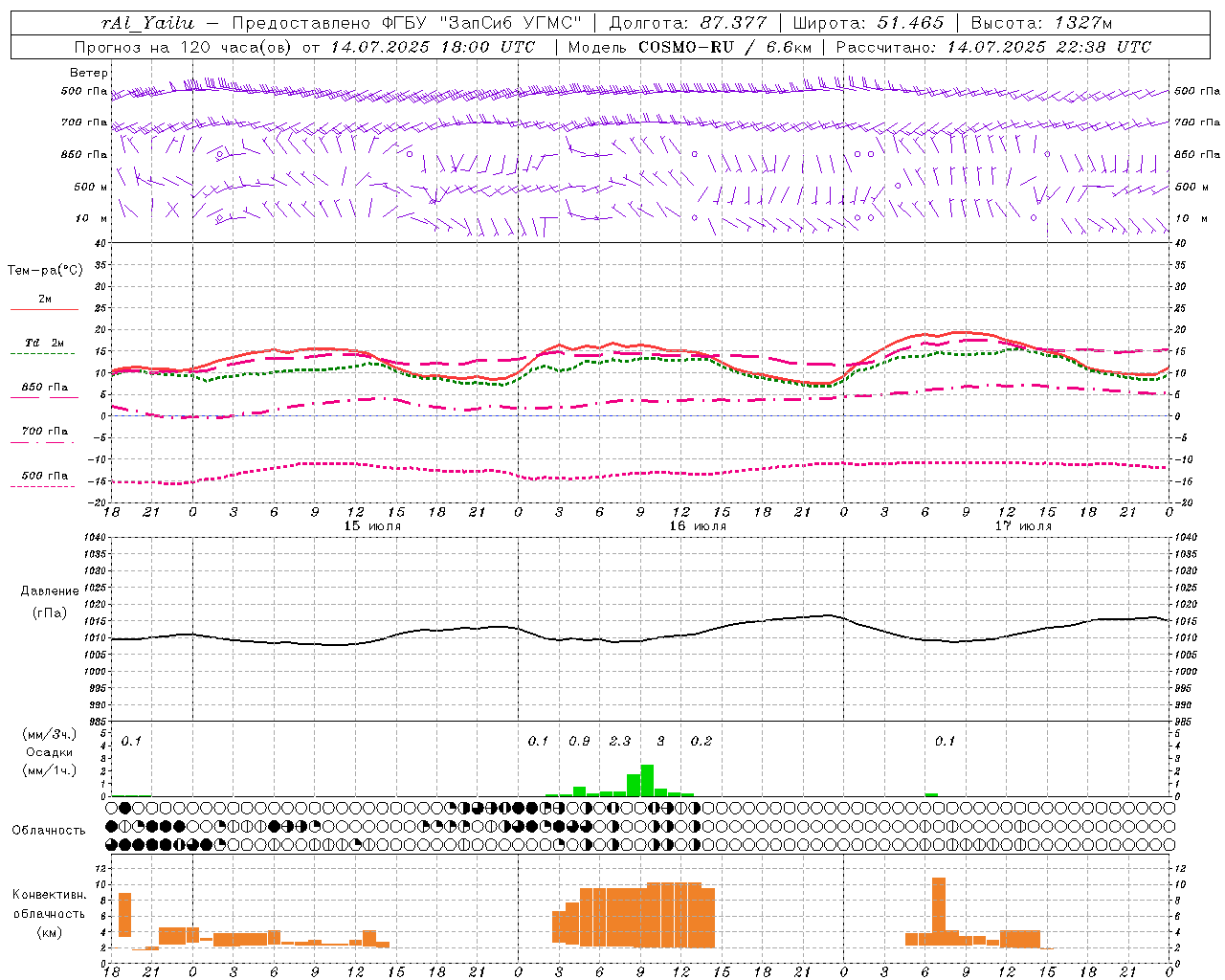Click the 'Рассчитано: 14.07.2025 22:38 UTC' text
This screenshot has height=980, width=1225.
tap(993, 47)
